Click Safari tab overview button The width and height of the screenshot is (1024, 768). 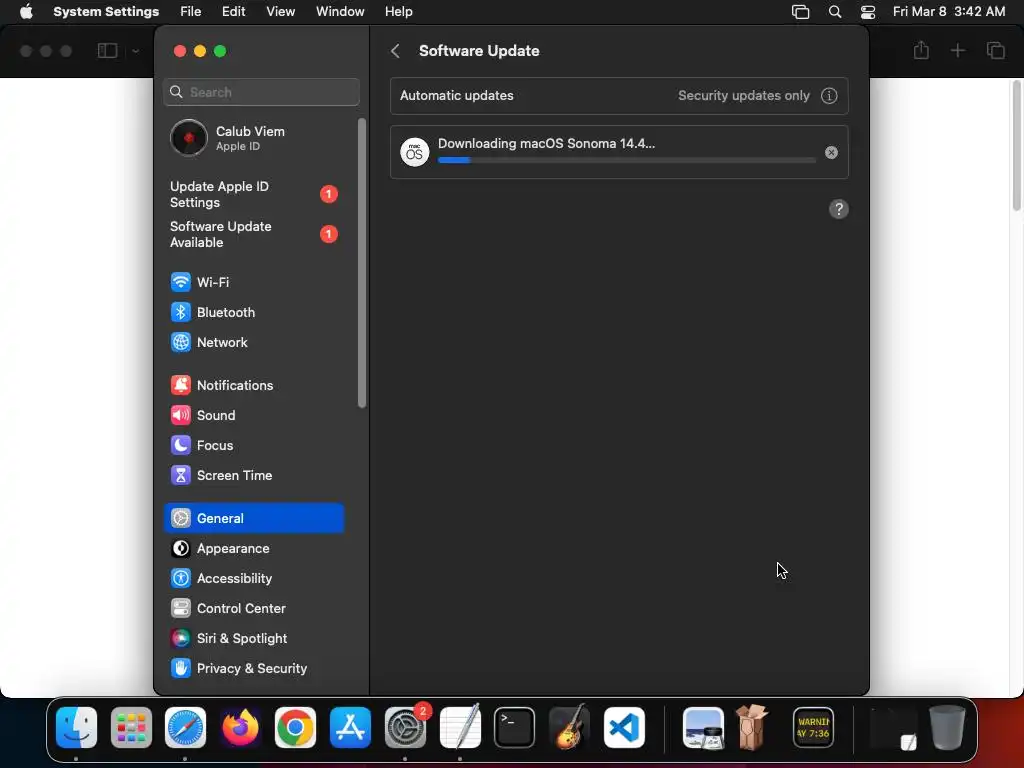(995, 50)
